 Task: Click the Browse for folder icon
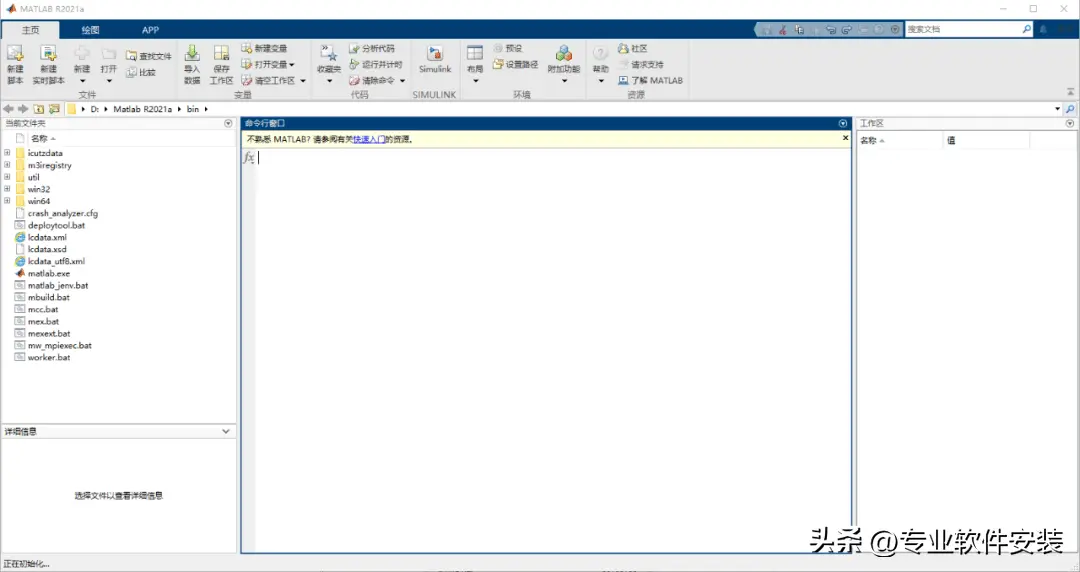[x=54, y=109]
